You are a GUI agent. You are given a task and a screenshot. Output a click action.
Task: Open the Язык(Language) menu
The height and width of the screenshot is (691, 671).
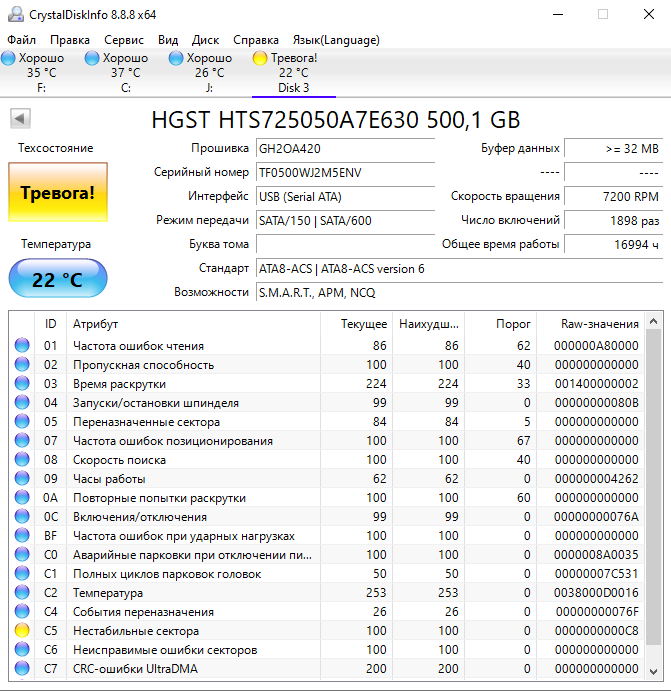click(x=336, y=40)
